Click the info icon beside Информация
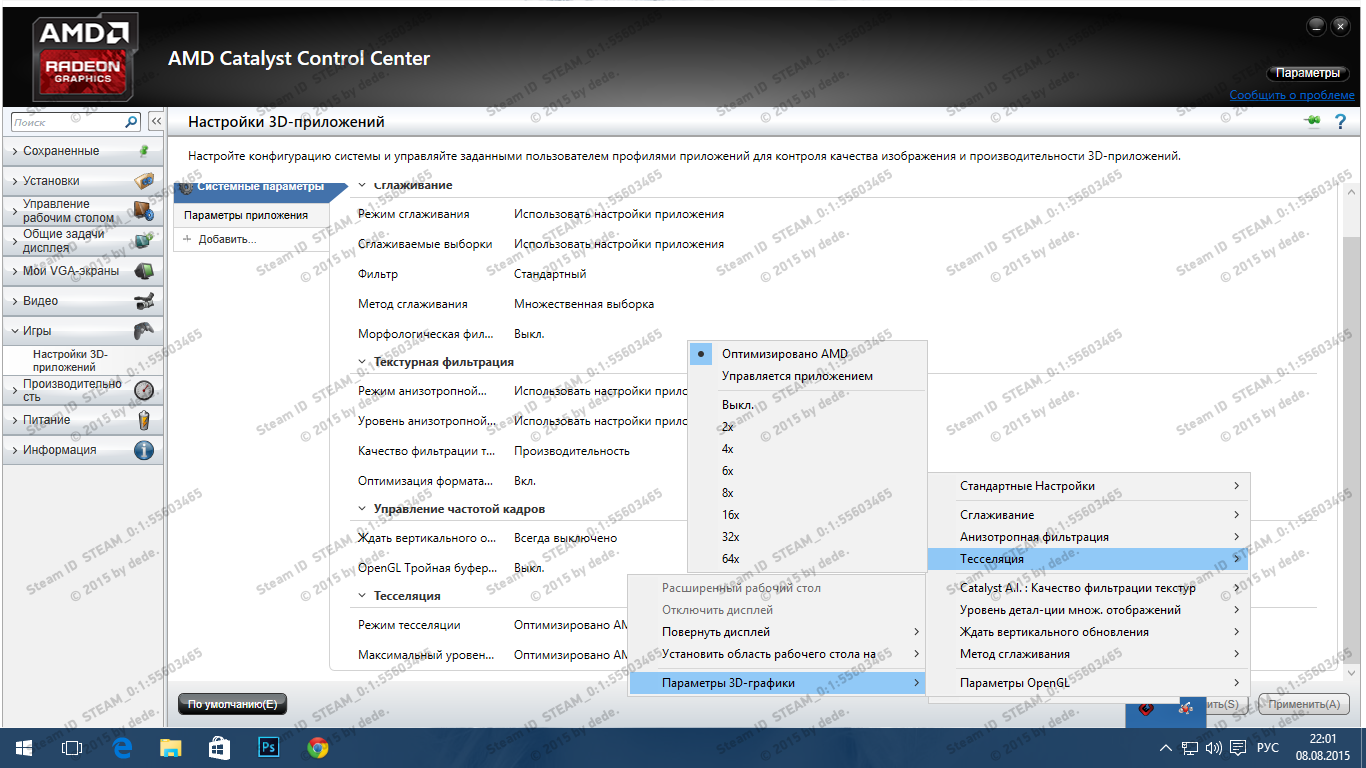 [x=144, y=450]
